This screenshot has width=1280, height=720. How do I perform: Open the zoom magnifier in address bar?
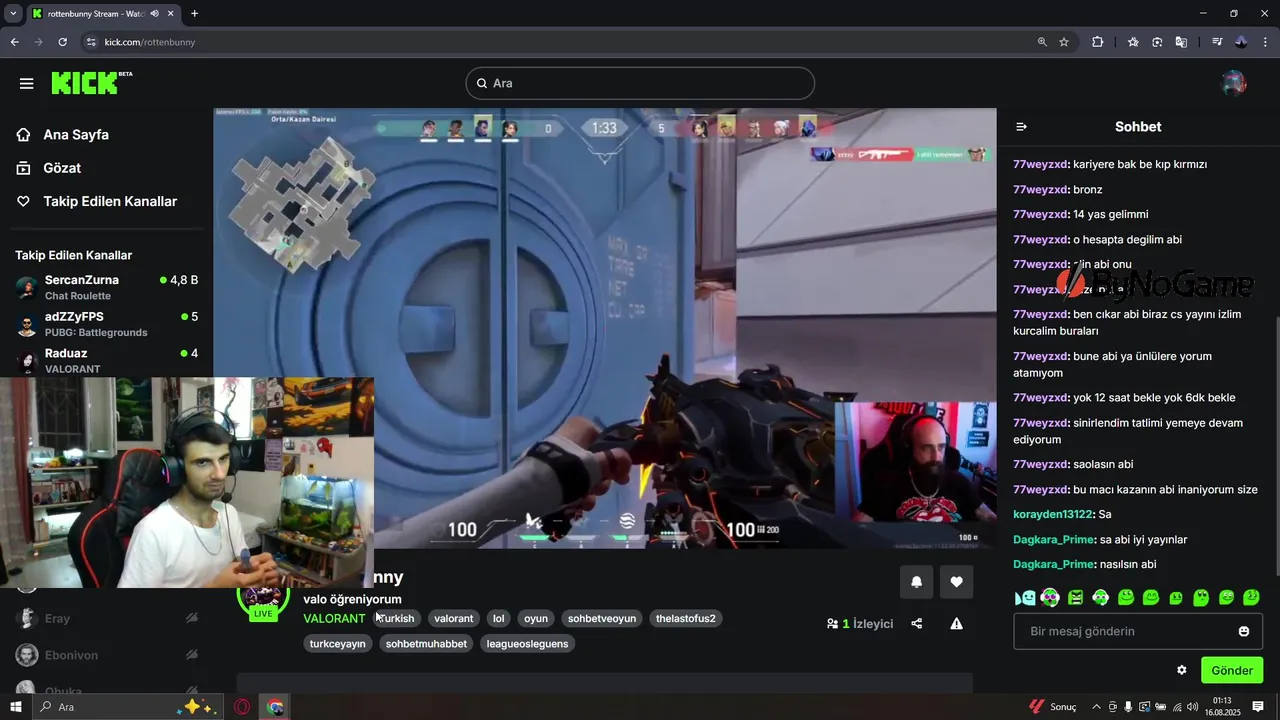(1042, 42)
